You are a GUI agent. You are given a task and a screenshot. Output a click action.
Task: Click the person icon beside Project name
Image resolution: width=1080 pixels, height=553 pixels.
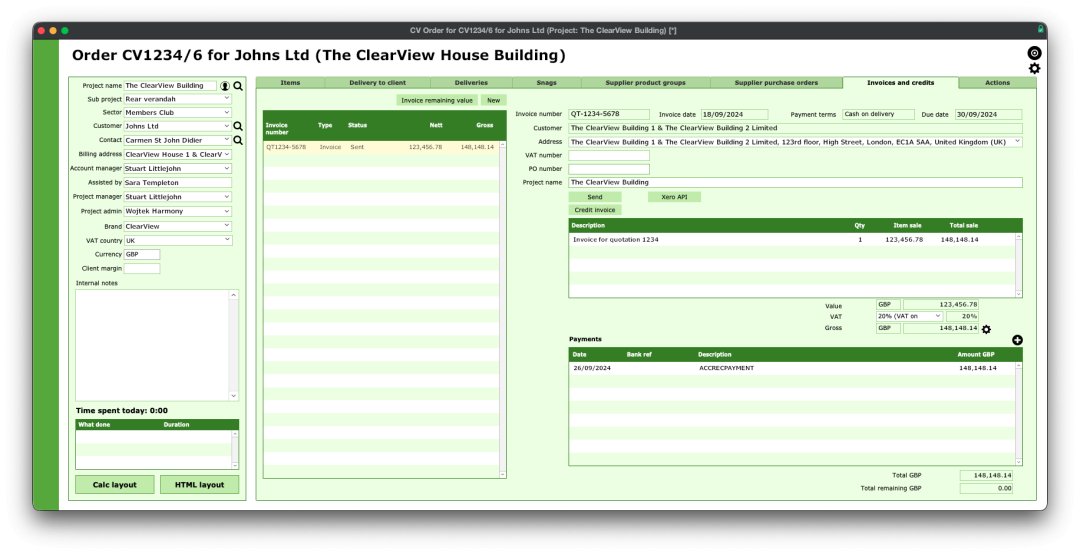click(x=225, y=86)
